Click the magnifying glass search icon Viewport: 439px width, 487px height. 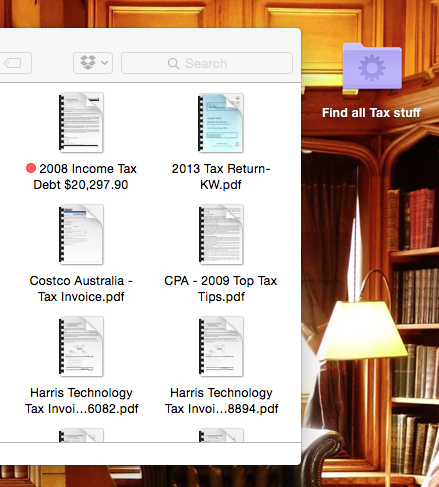(173, 63)
